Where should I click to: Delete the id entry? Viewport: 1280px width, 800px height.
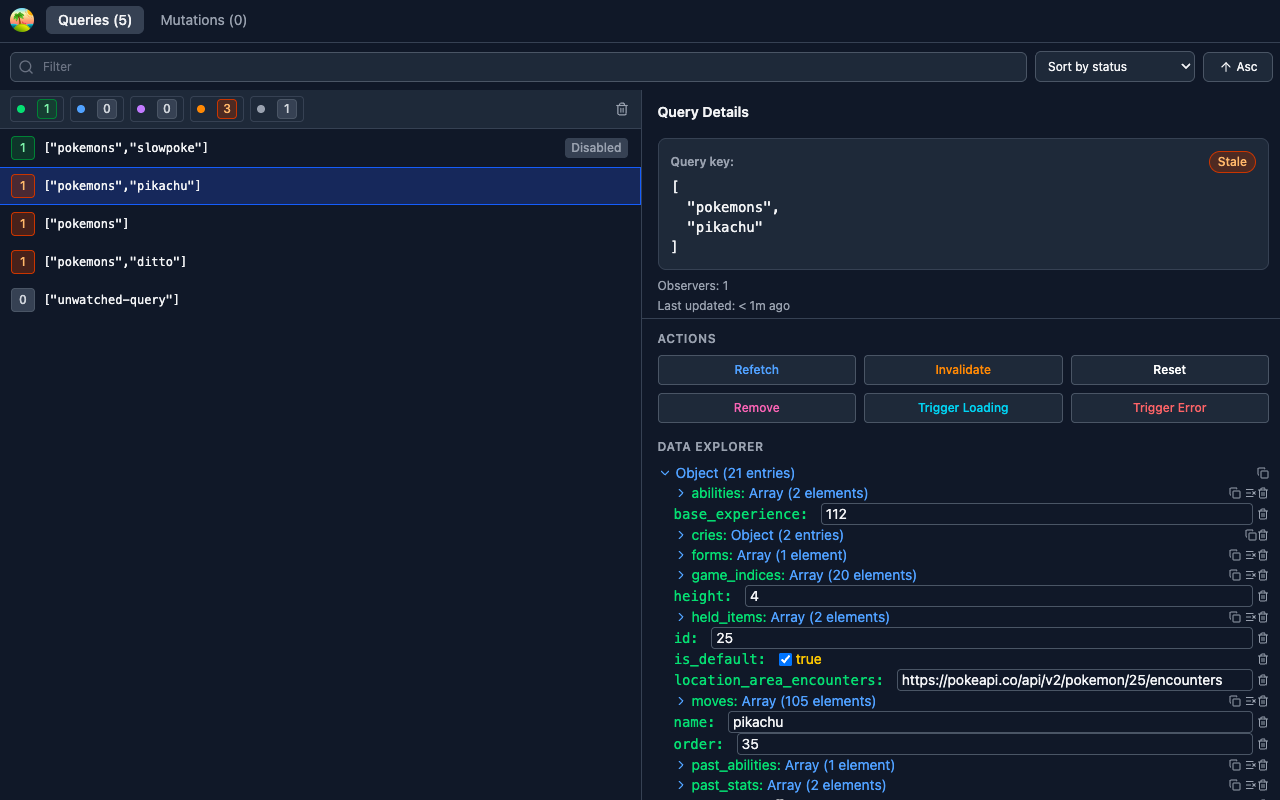(x=1263, y=638)
